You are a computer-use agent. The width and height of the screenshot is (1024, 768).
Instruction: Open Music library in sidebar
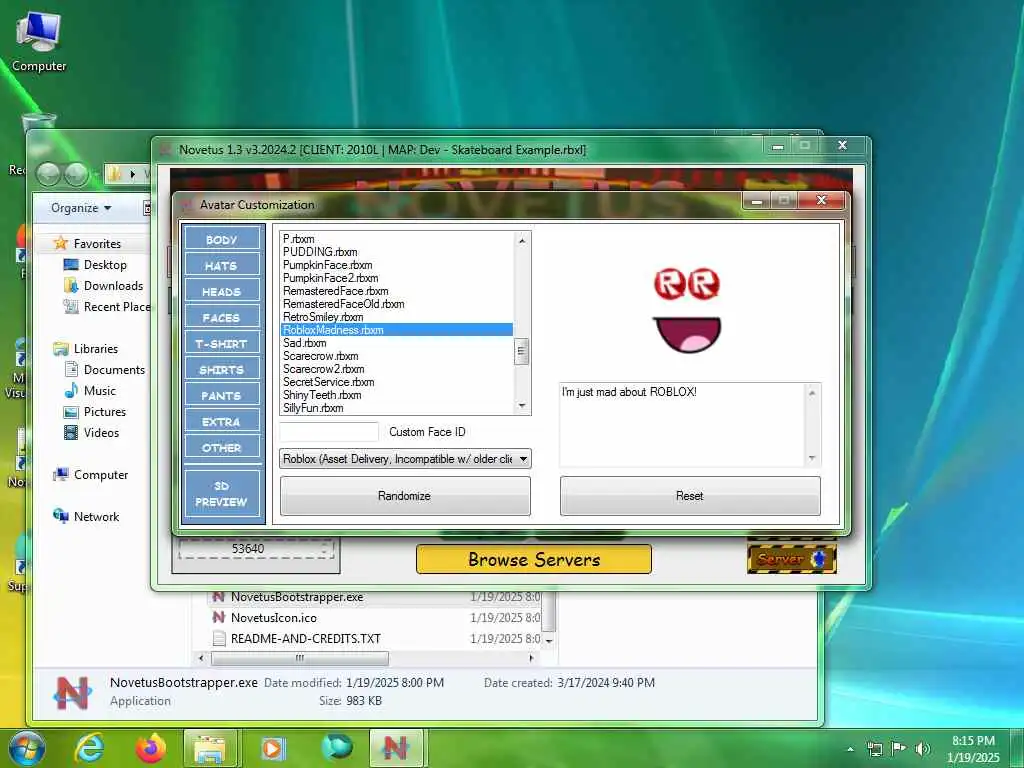(90, 391)
